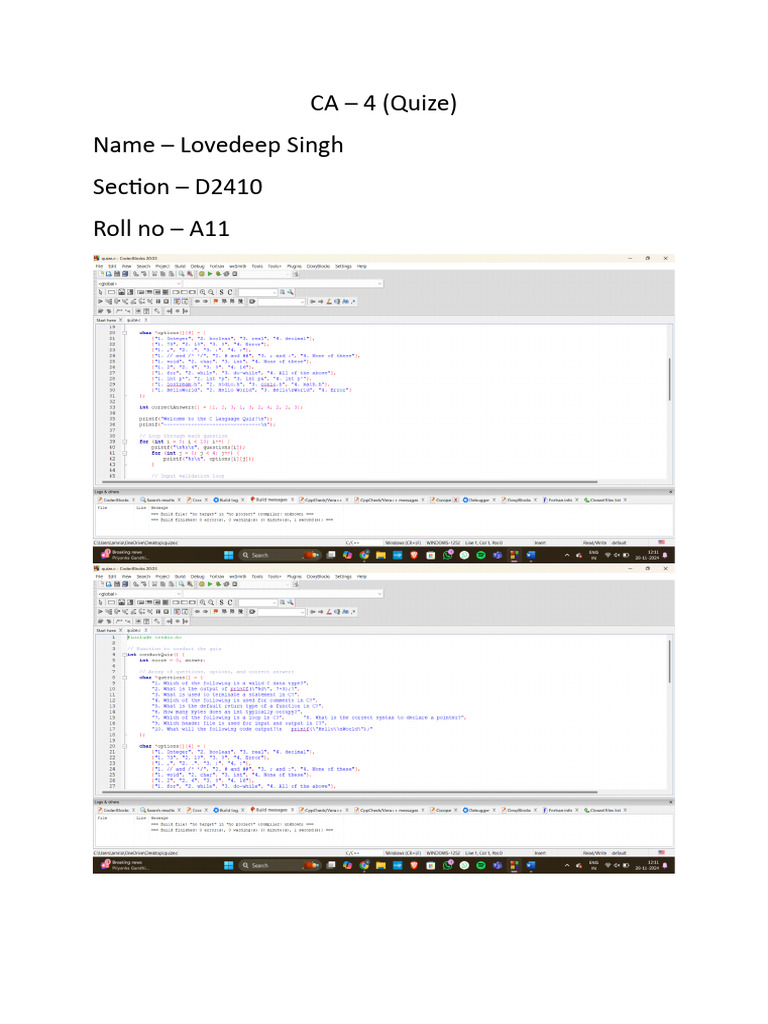
Task: Open wide function dropdown right of <global>, upper window
Action: click(283, 283)
